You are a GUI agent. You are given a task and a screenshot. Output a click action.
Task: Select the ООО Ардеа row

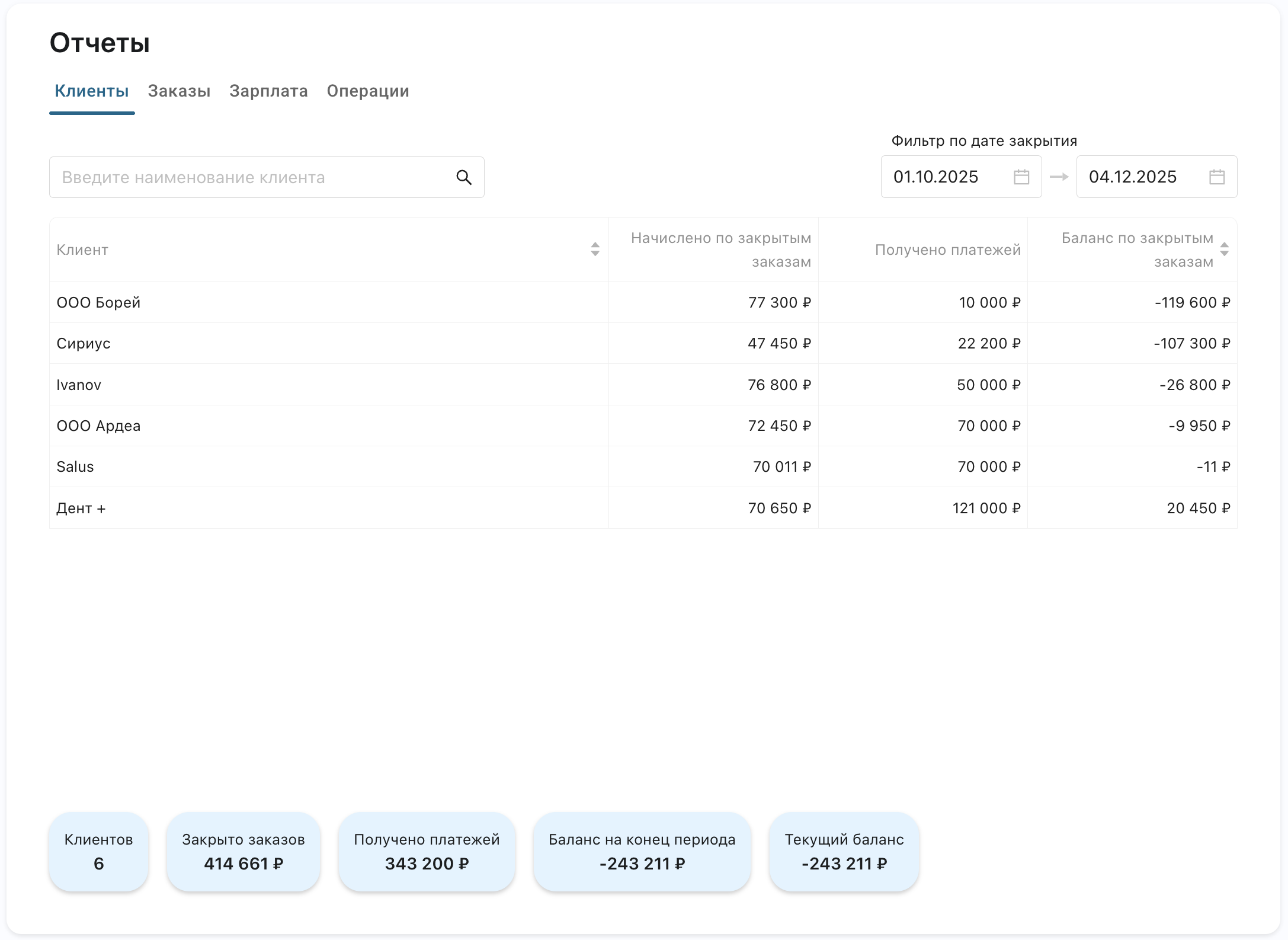(x=98, y=426)
